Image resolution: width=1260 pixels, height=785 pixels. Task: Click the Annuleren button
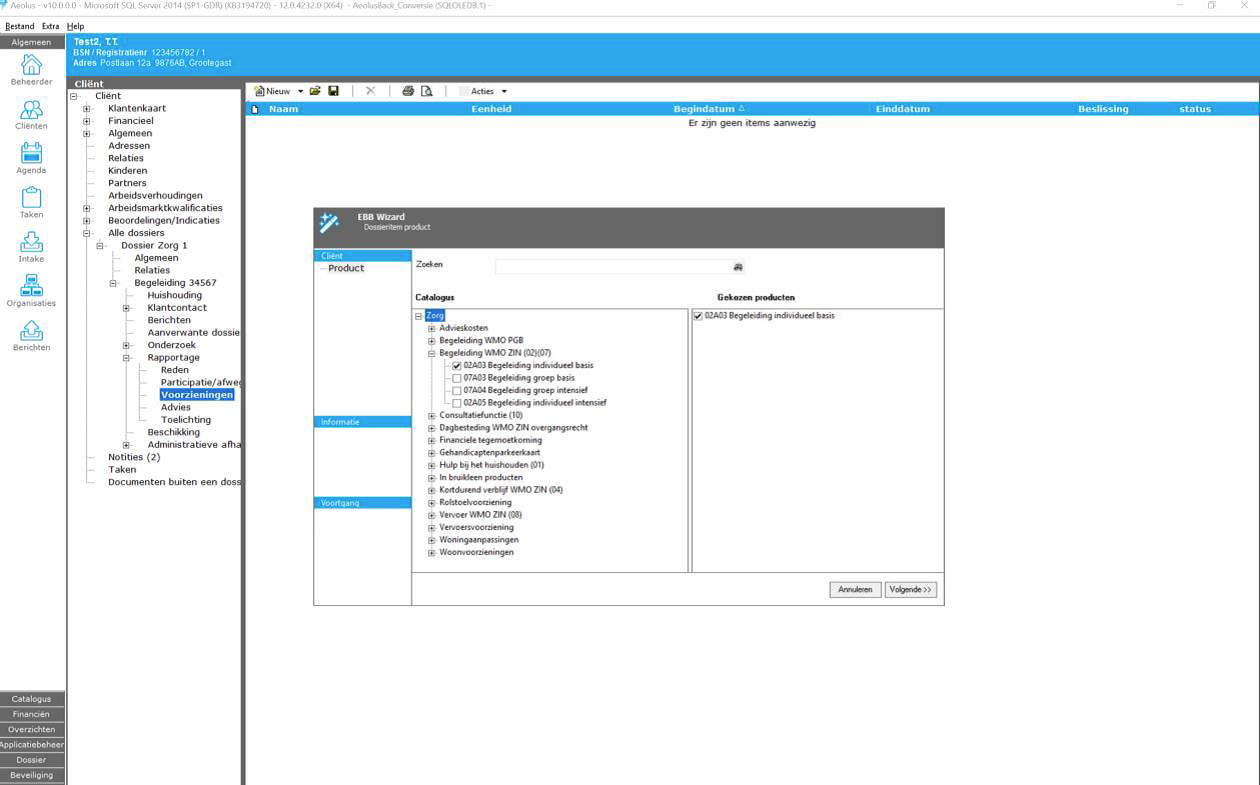[855, 590]
